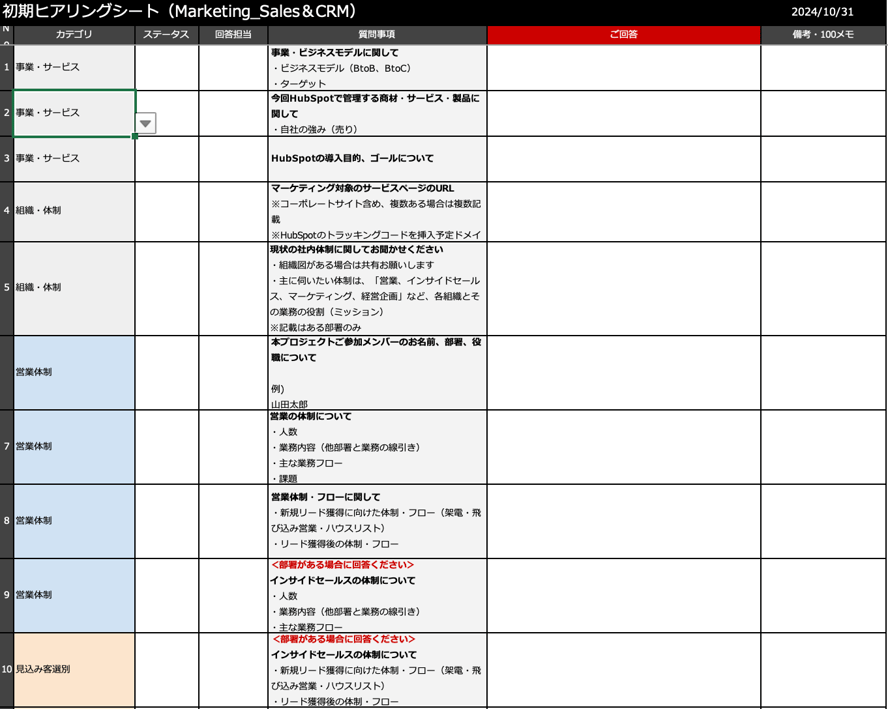
Task: Select row 7 category cell 営業体制
Action: pyautogui.click(x=74, y=447)
